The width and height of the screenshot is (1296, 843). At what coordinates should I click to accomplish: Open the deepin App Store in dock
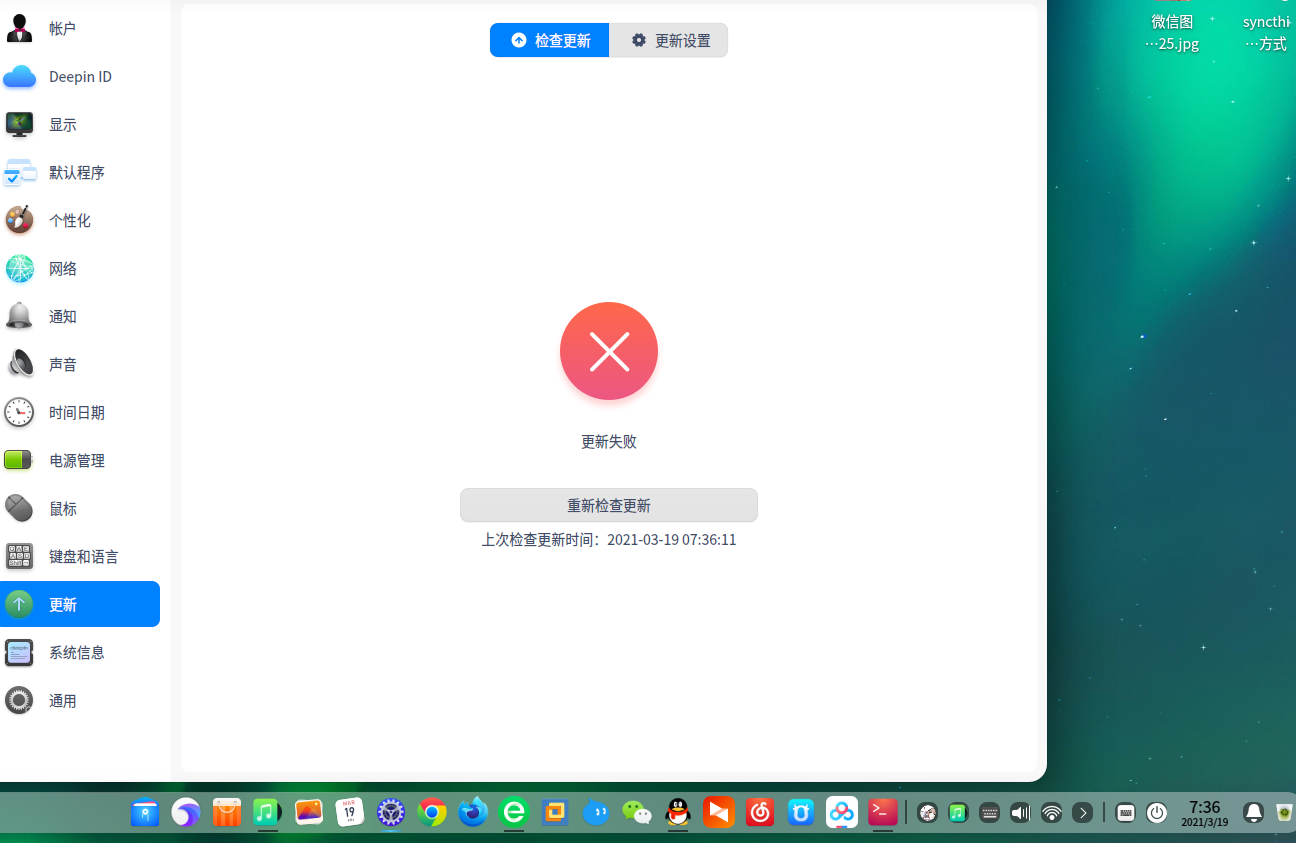(x=227, y=812)
